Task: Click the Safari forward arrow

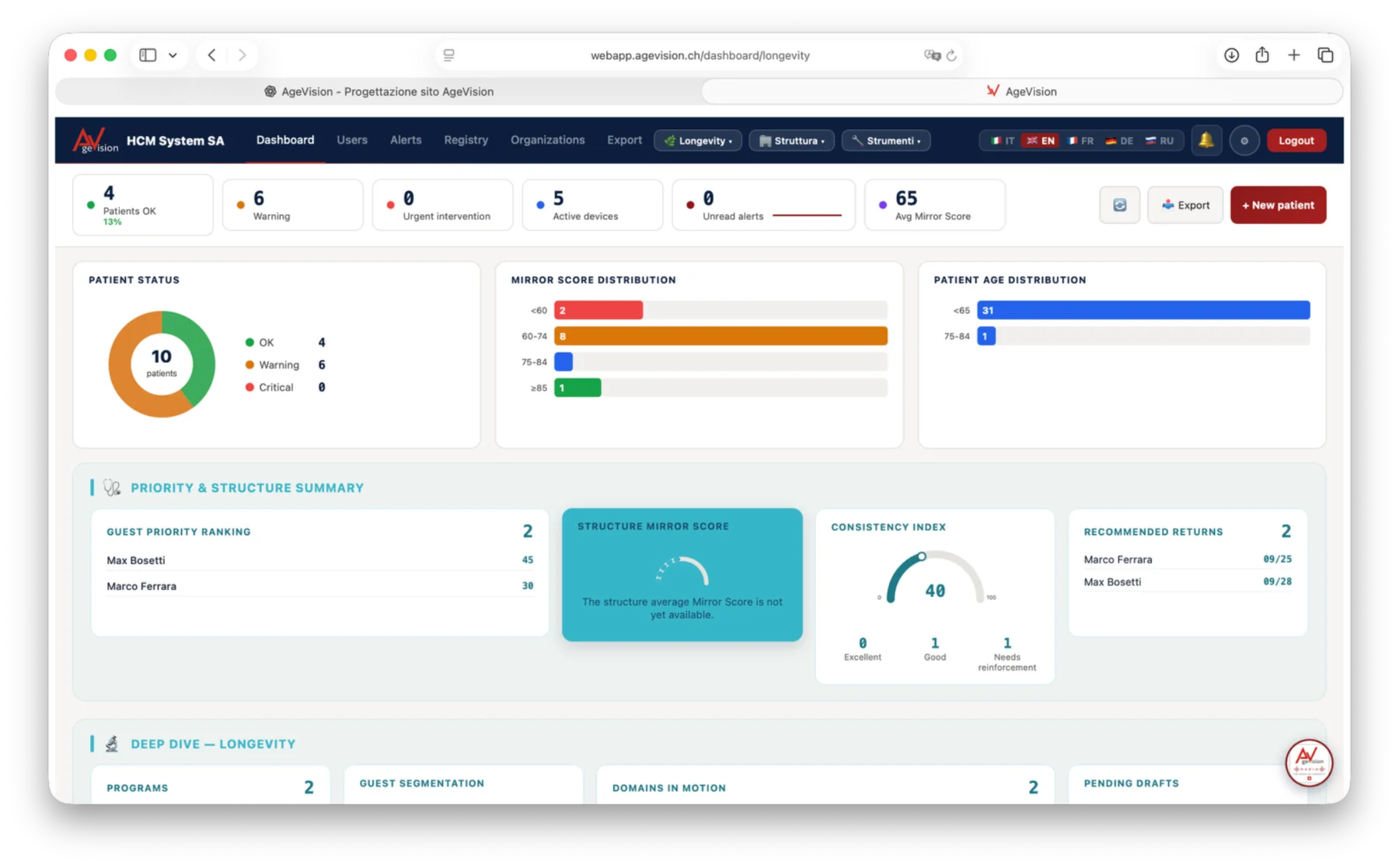Action: click(242, 55)
